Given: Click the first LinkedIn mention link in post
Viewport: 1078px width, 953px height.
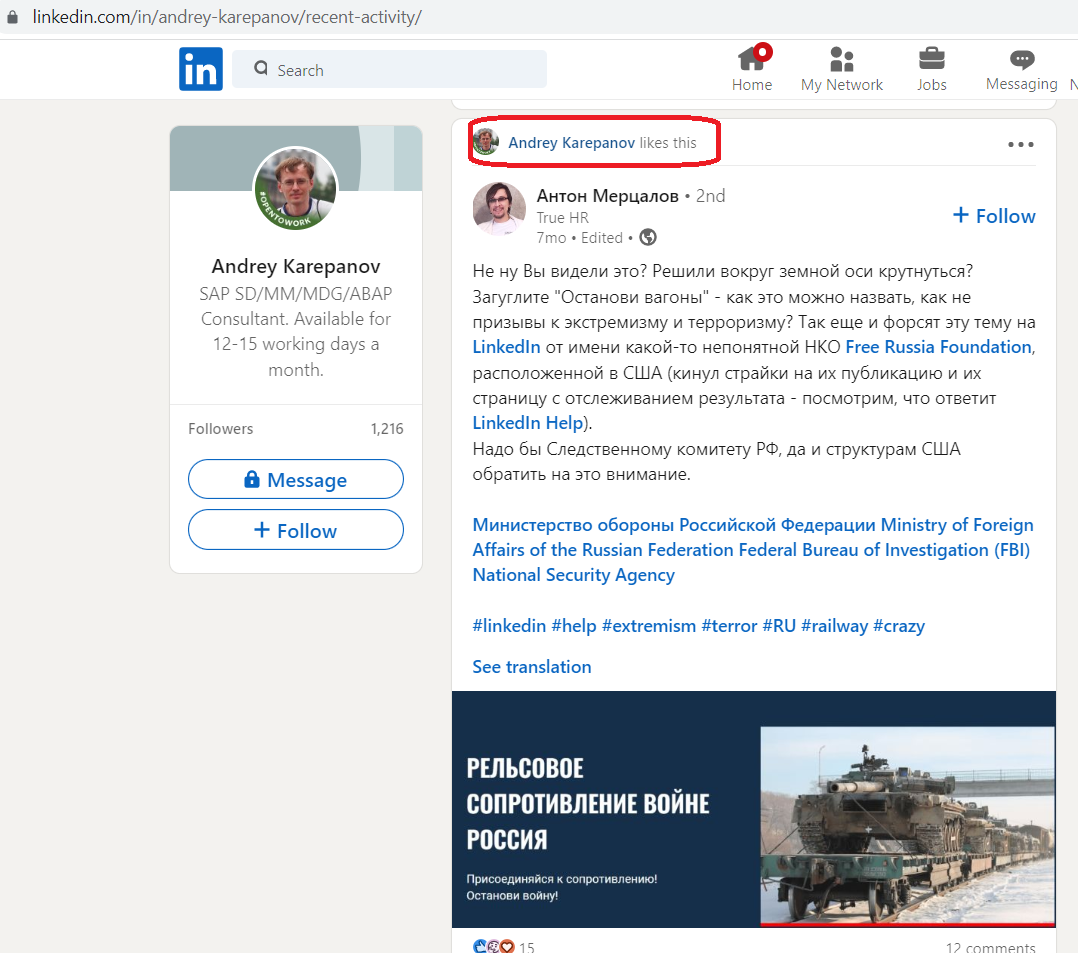Looking at the screenshot, I should pyautogui.click(x=506, y=347).
